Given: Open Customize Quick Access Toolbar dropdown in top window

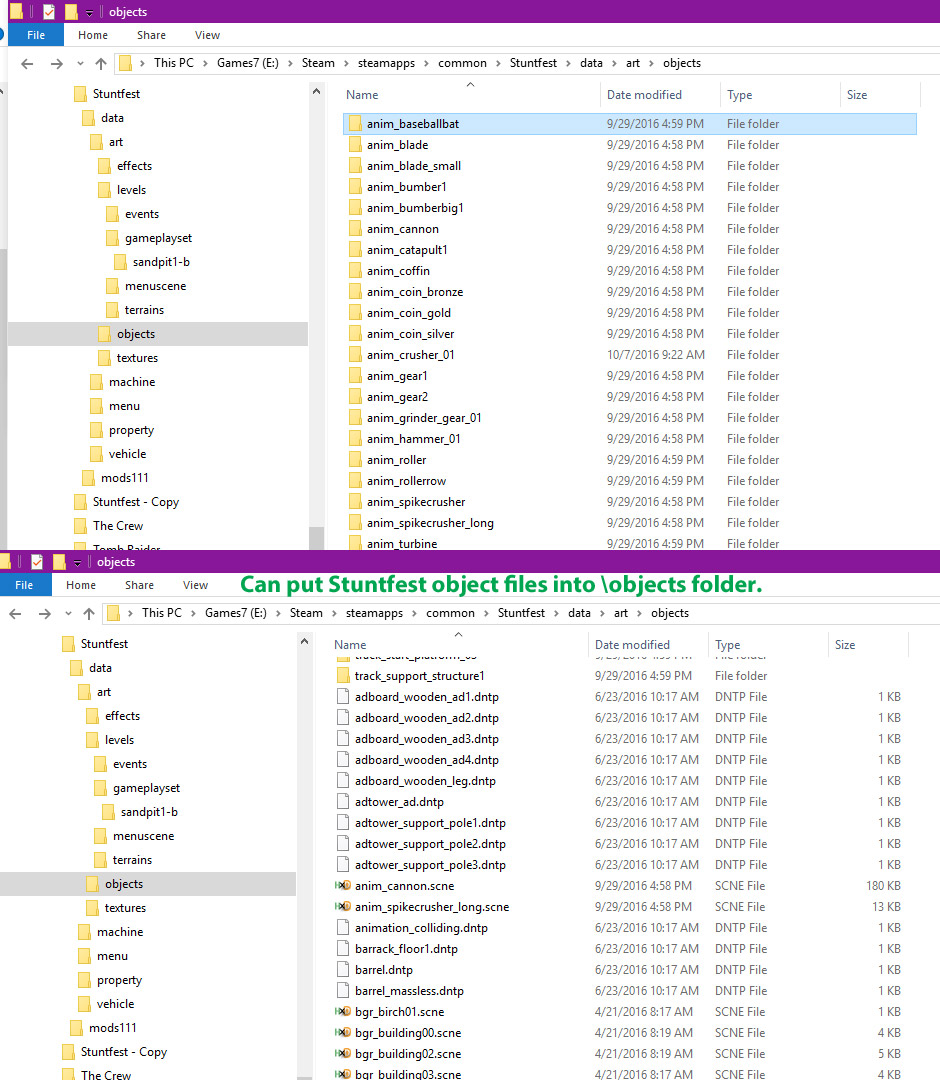Looking at the screenshot, I should point(90,13).
